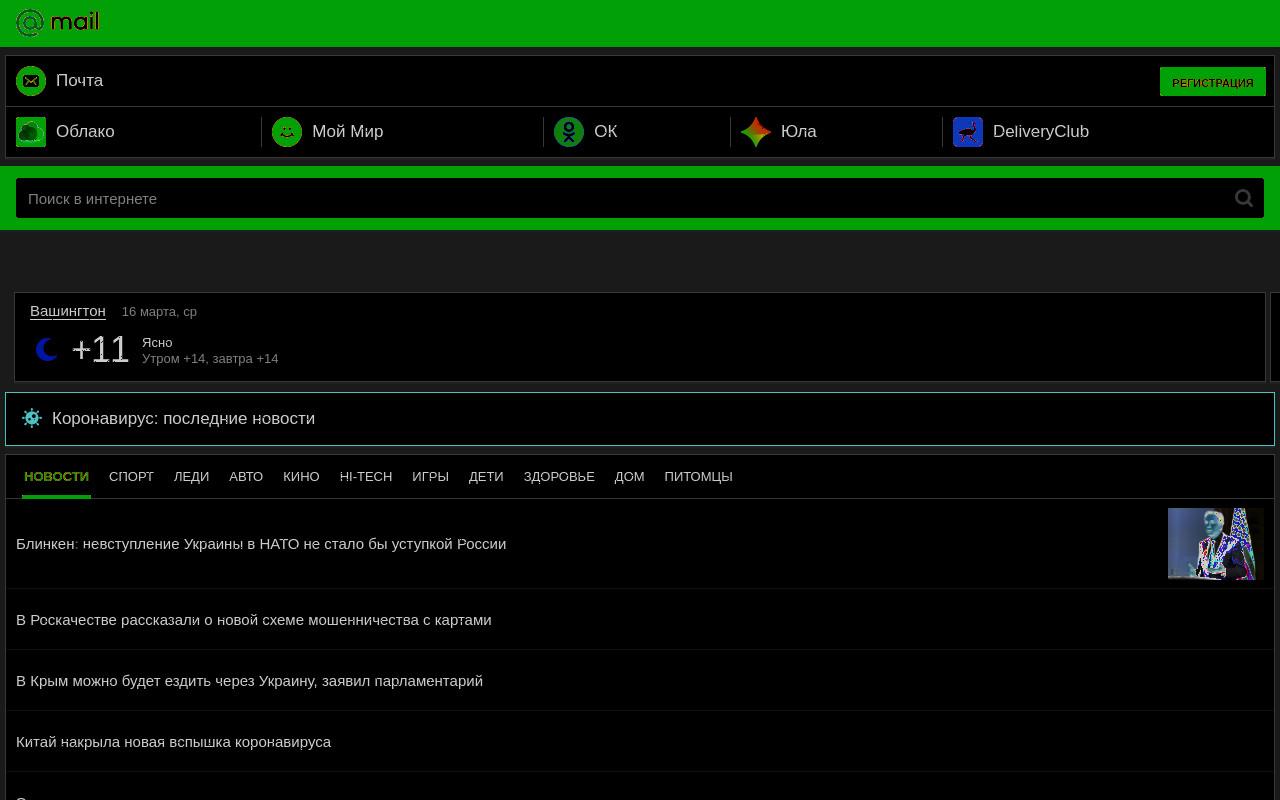Click the Одноклассники OK icon
The image size is (1280, 800).
[569, 132]
